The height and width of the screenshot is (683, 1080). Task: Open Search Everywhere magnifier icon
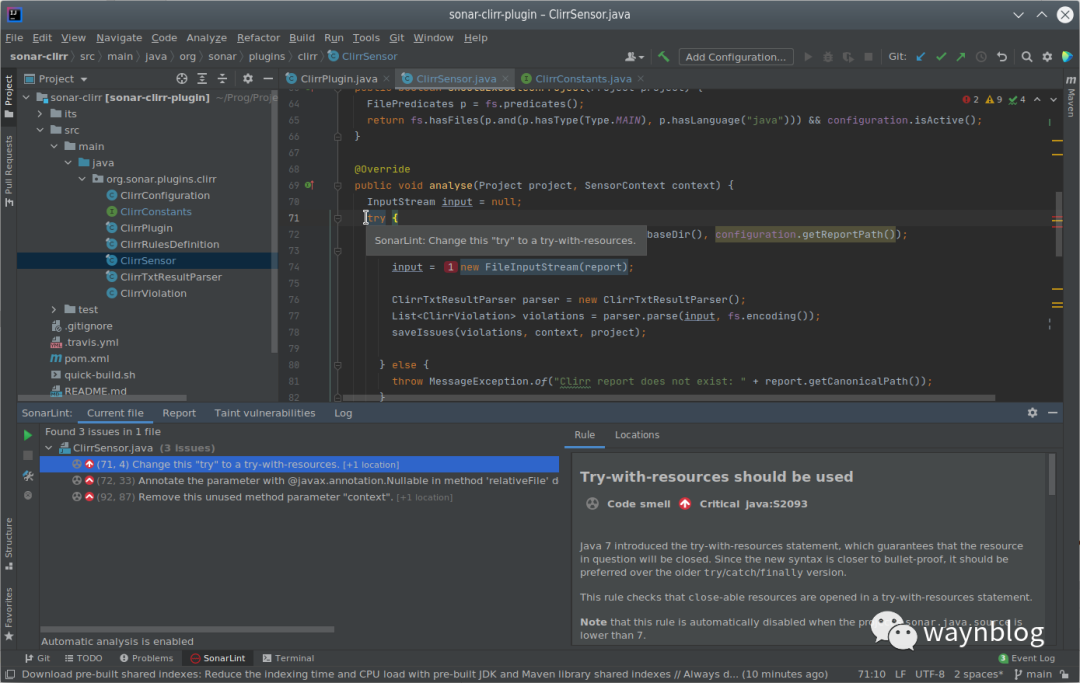click(1027, 57)
